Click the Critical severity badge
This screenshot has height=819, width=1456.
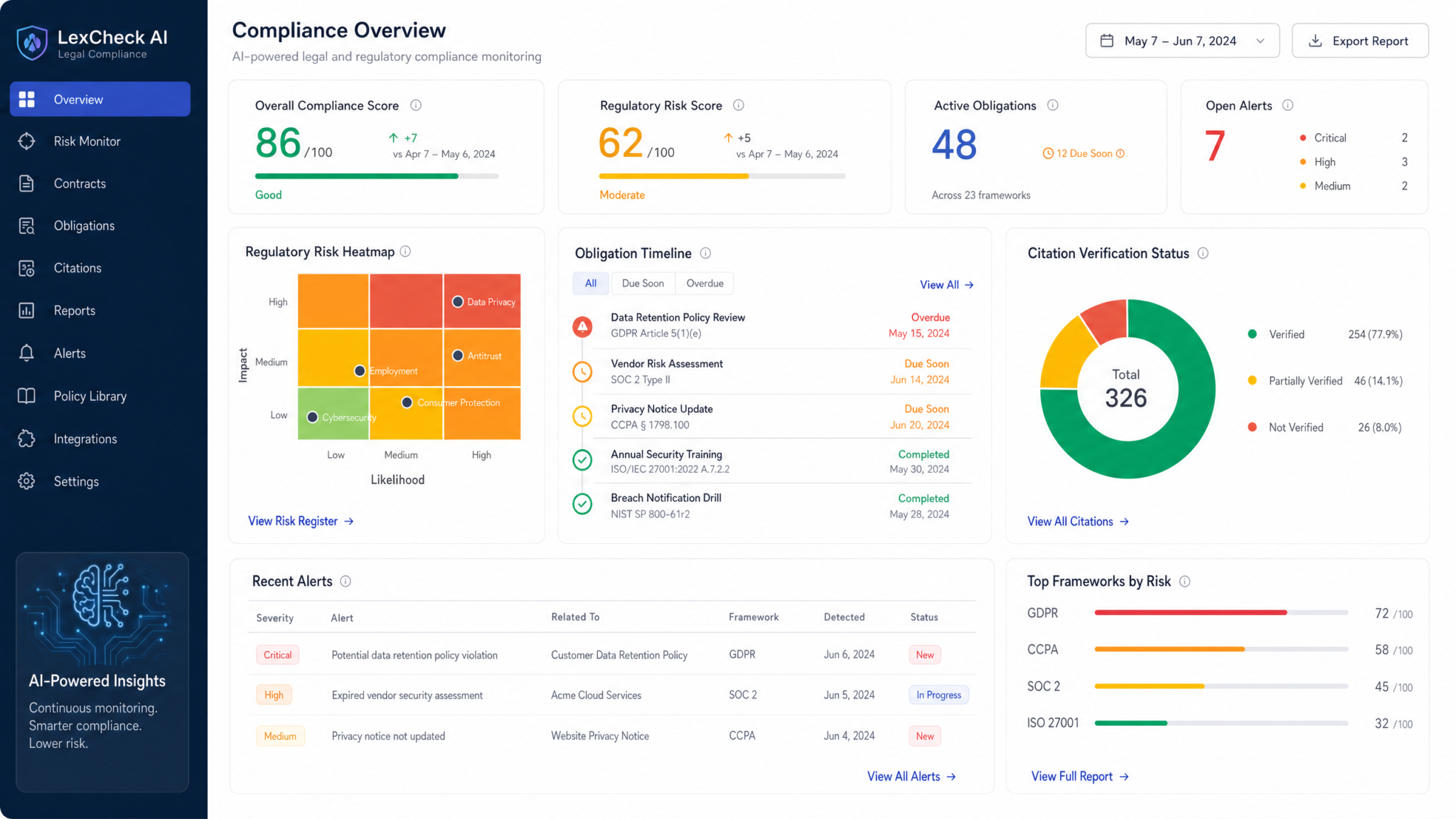[277, 655]
